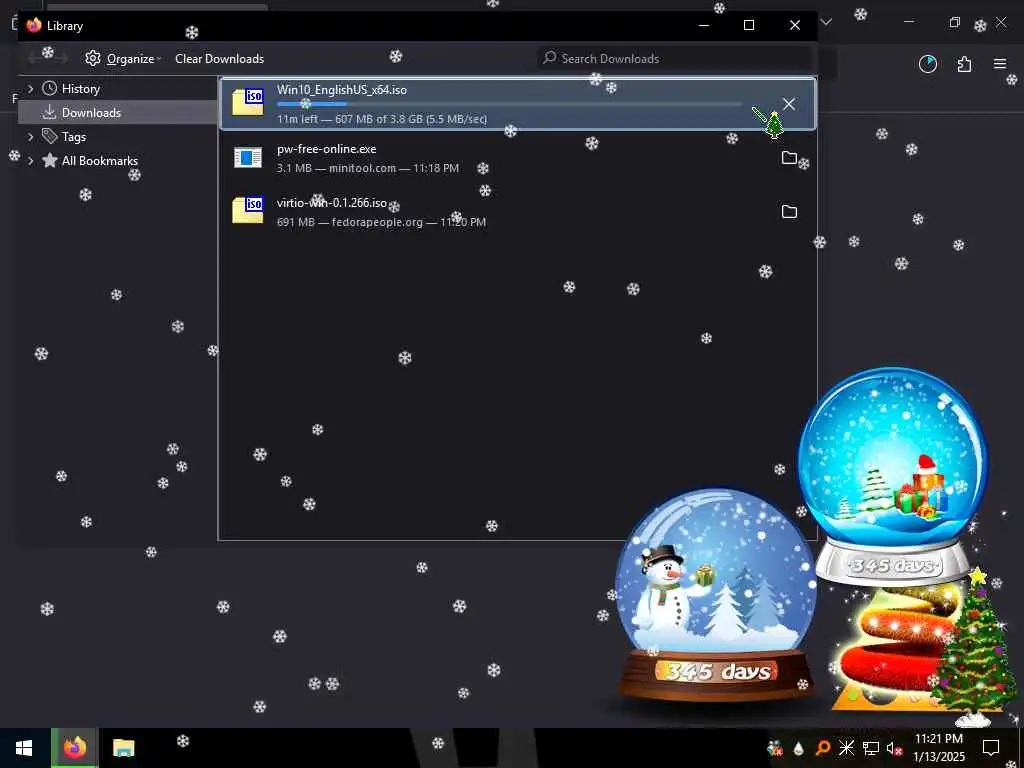Image resolution: width=1024 pixels, height=768 pixels.
Task: Maximize the Library window
Action: (749, 25)
